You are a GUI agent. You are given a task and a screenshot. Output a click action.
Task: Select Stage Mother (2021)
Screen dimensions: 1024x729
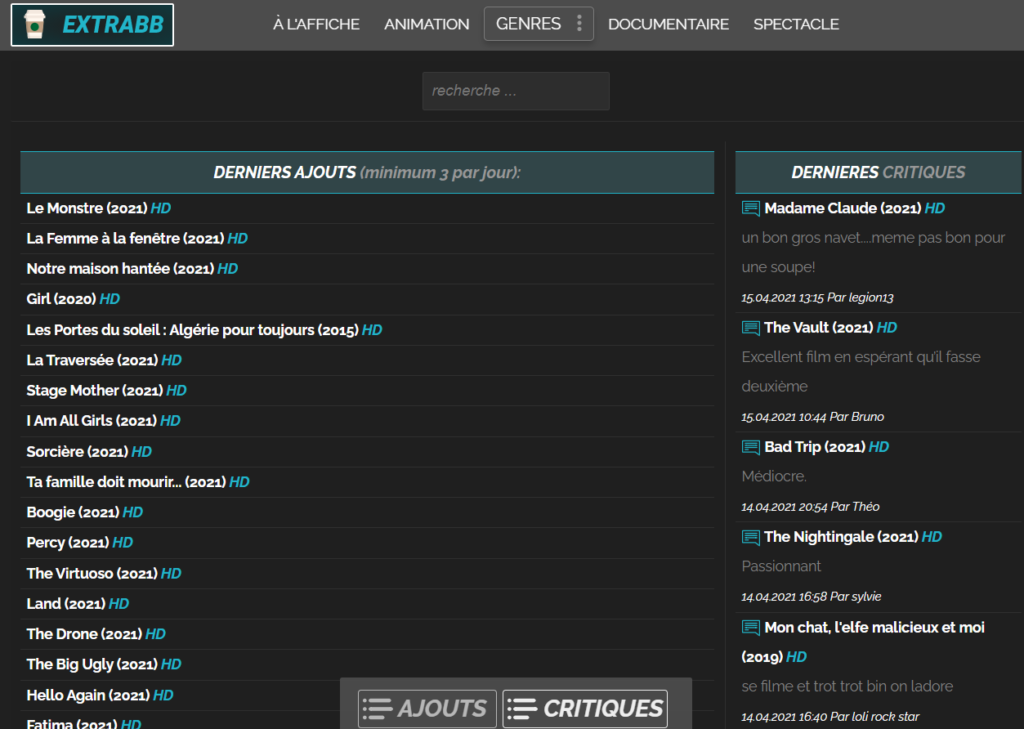click(106, 391)
